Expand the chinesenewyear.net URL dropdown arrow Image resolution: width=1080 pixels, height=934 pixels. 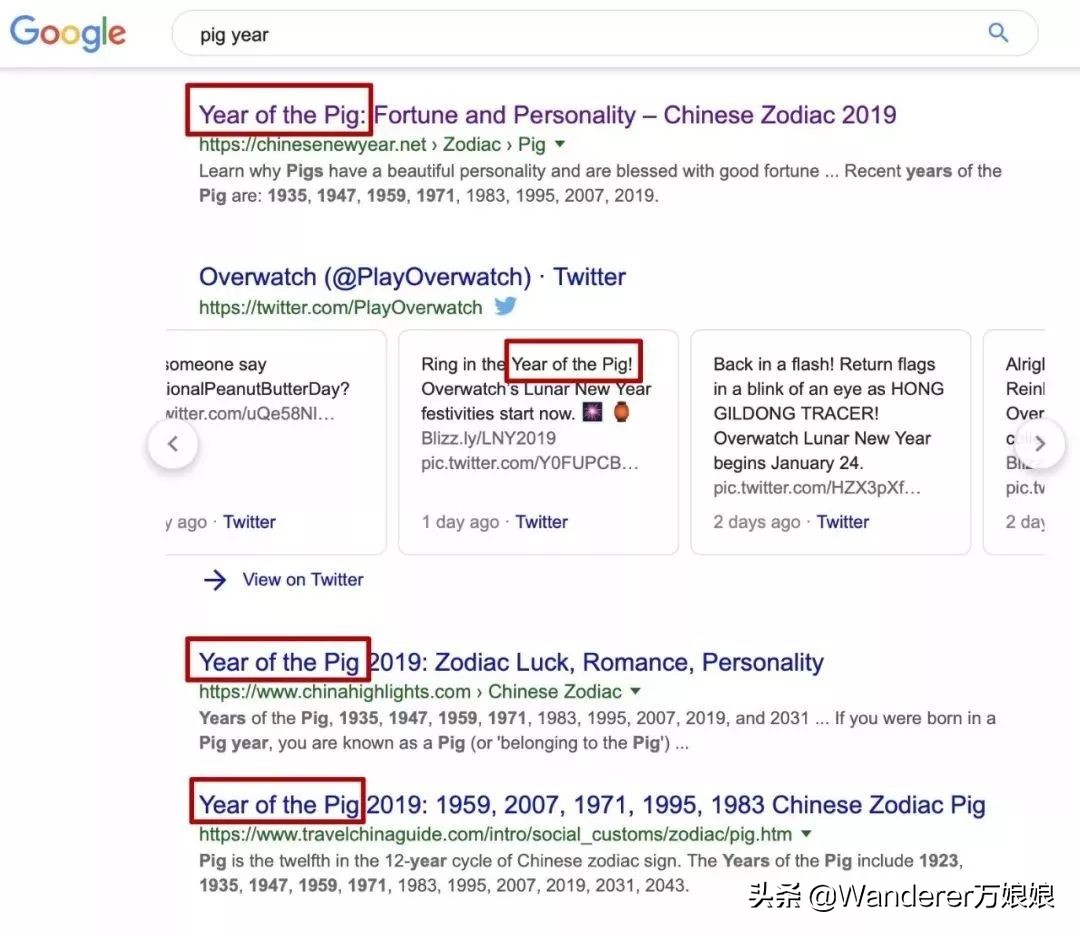(x=560, y=144)
